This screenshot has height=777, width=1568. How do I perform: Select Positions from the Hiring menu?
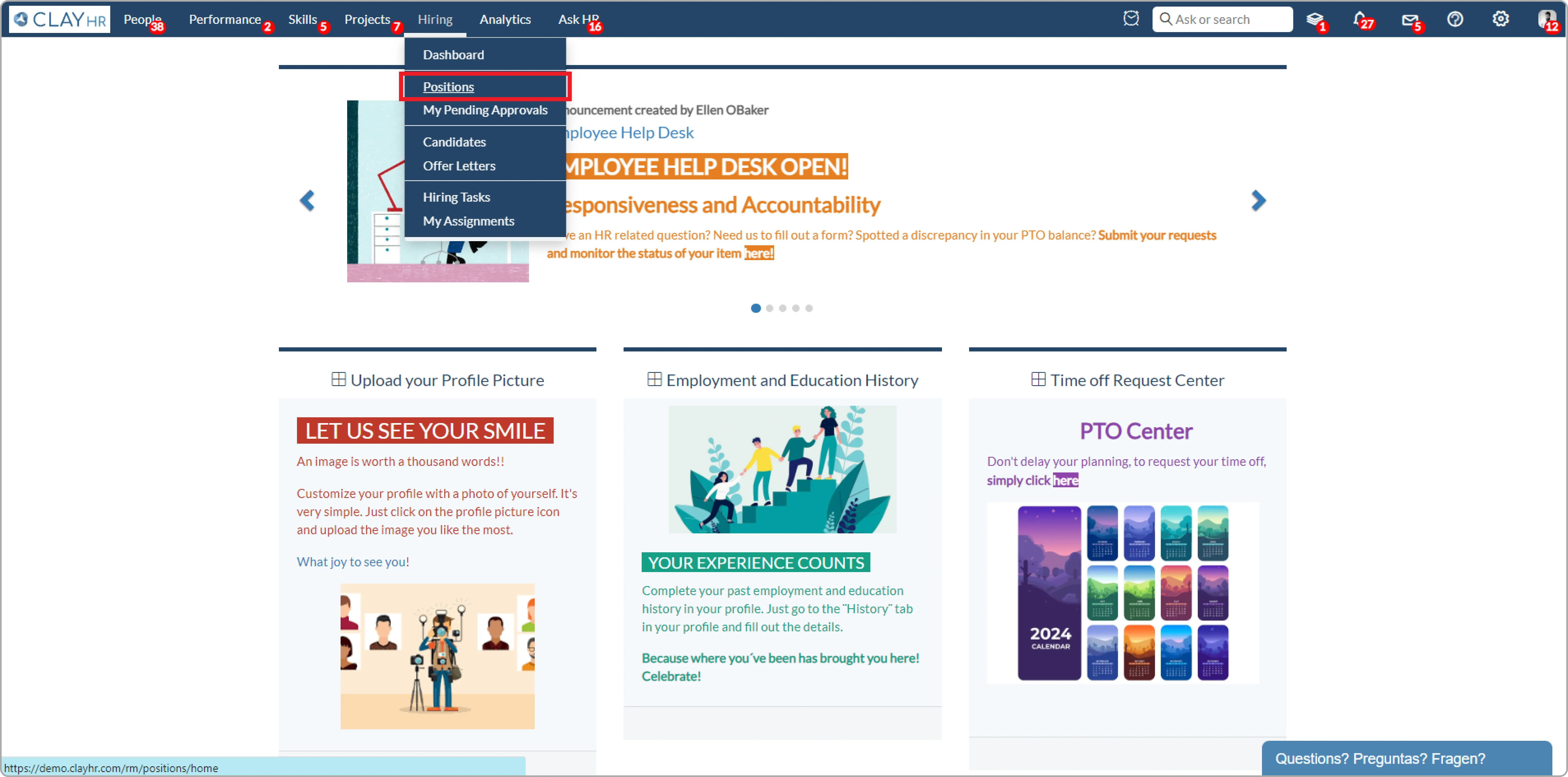pos(448,86)
